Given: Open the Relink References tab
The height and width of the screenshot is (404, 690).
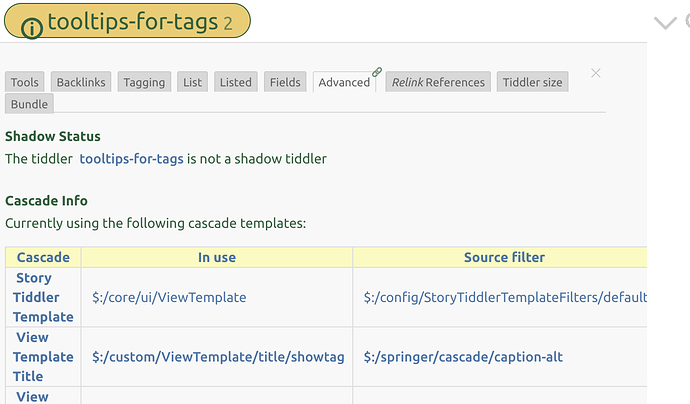Looking at the screenshot, I should point(438,82).
